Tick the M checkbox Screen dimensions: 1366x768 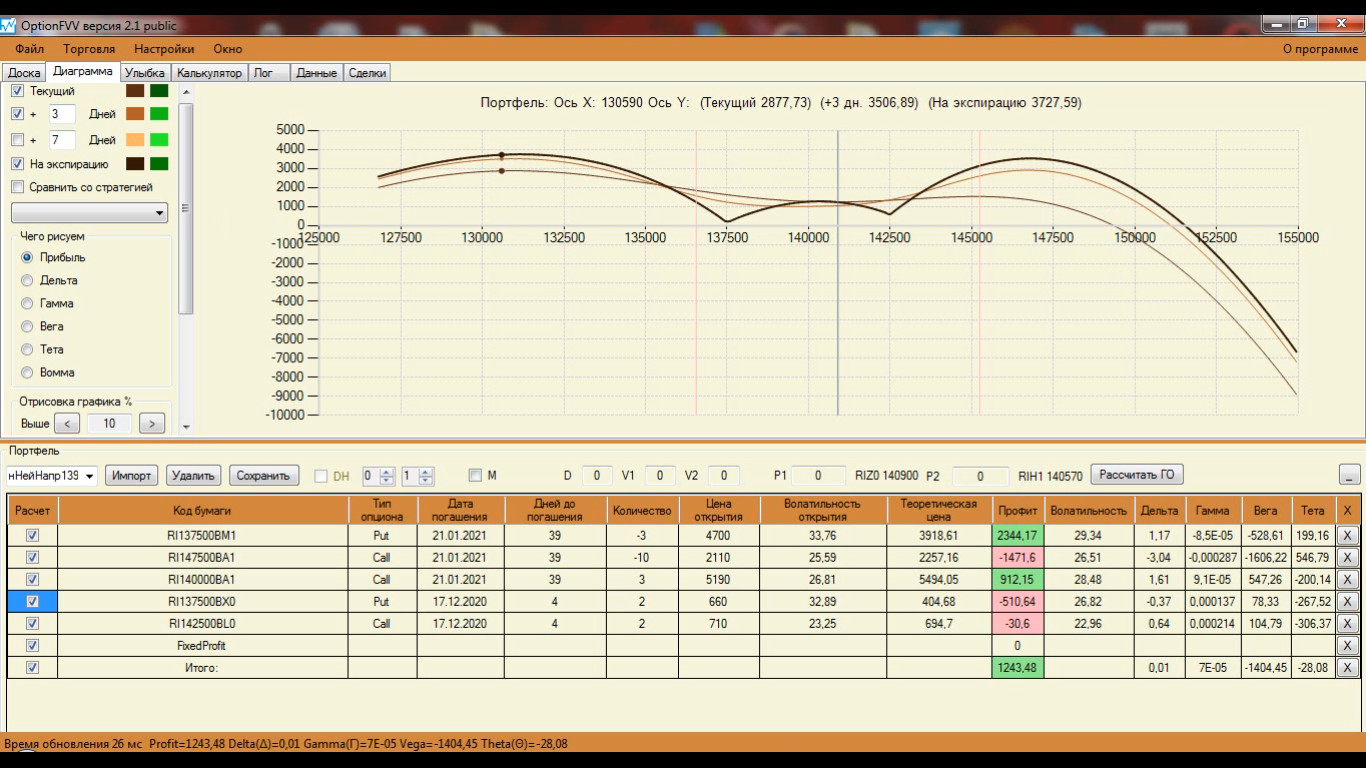(x=475, y=476)
